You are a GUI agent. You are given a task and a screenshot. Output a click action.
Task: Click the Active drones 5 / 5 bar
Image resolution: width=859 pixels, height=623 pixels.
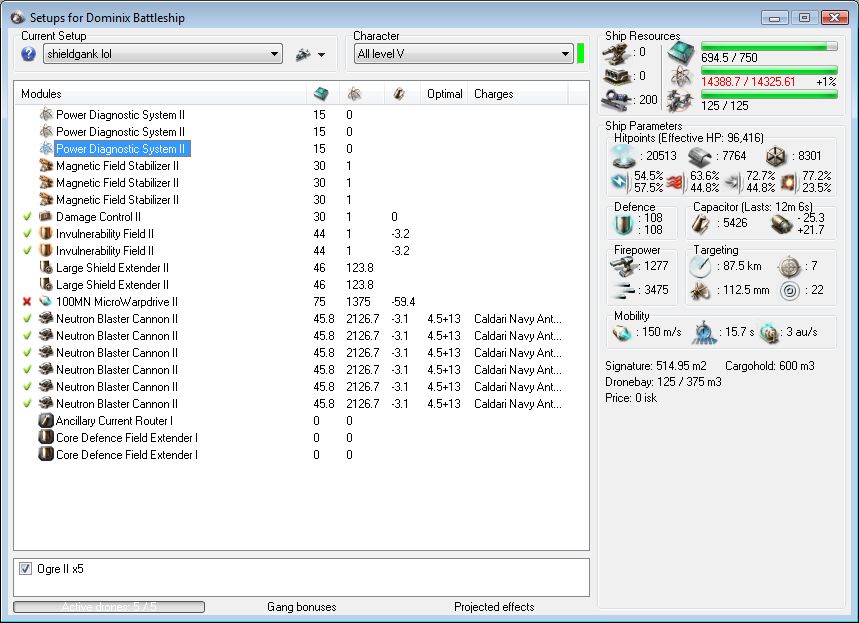pyautogui.click(x=109, y=607)
